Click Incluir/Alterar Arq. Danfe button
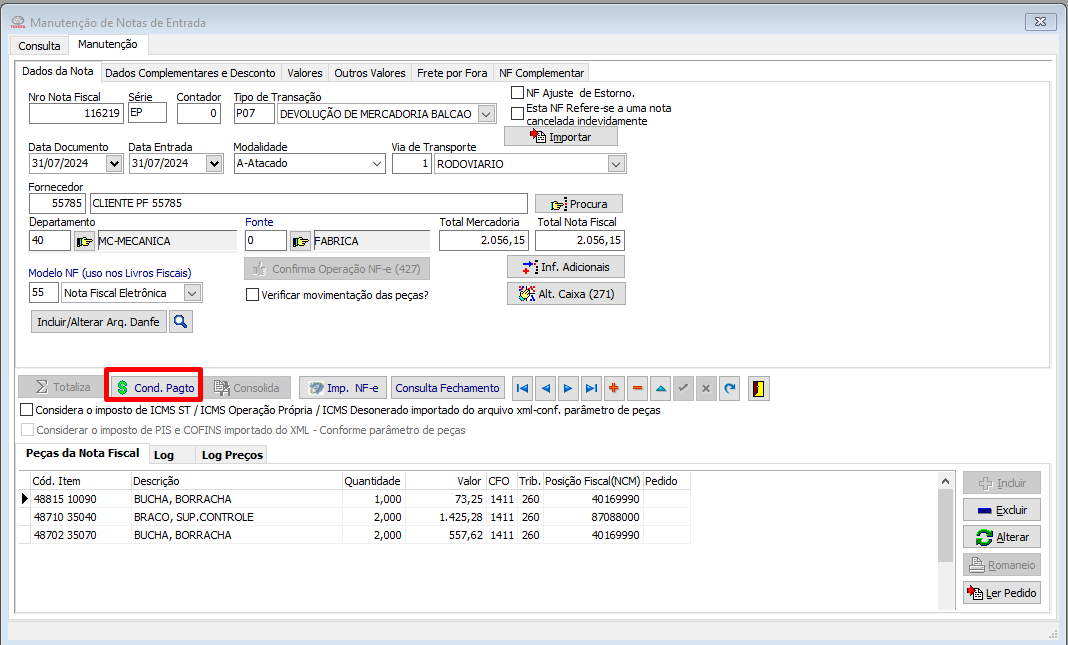This screenshot has width=1068, height=645. pyautogui.click(x=99, y=321)
